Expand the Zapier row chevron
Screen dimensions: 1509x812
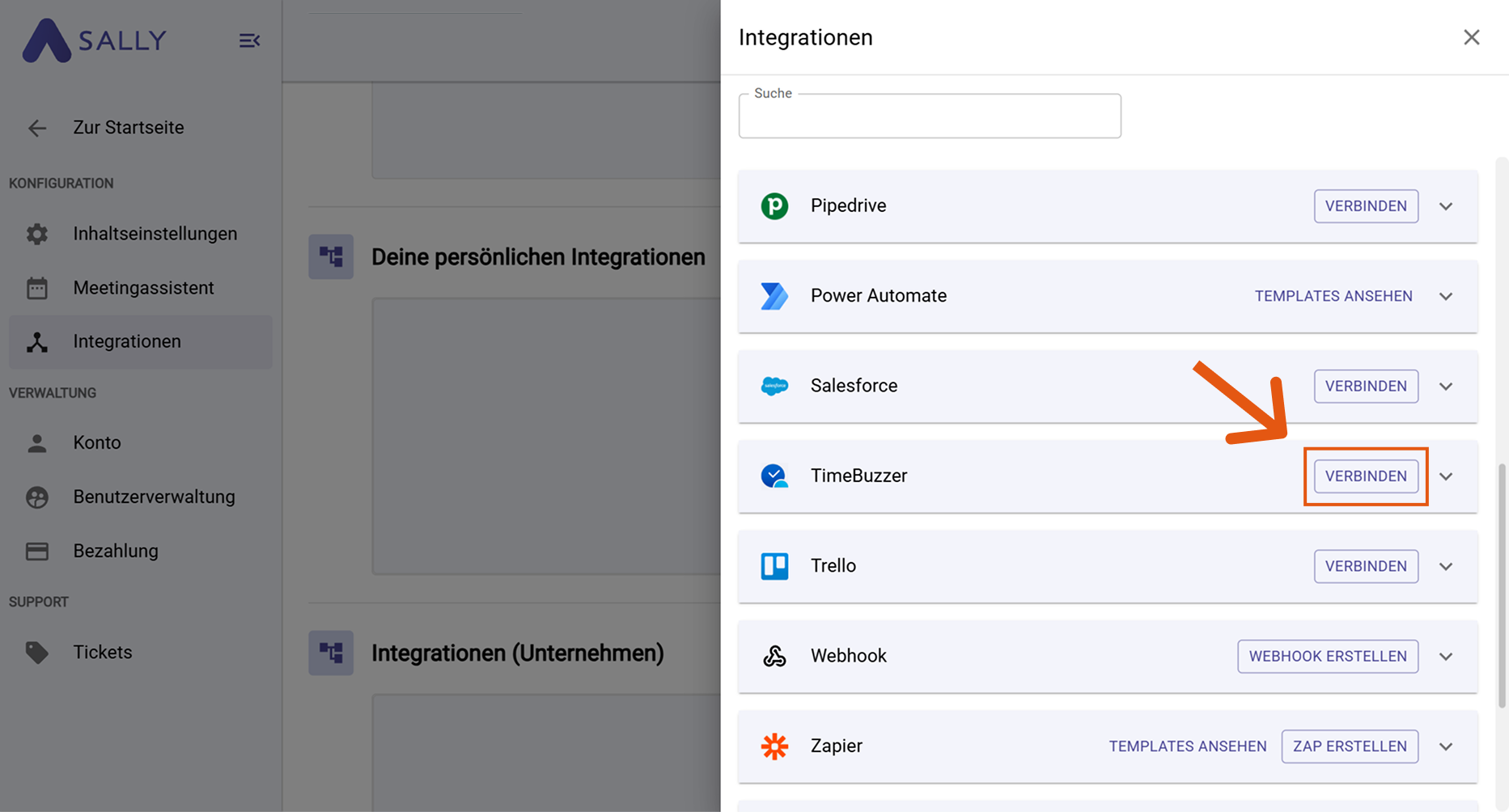click(1446, 746)
